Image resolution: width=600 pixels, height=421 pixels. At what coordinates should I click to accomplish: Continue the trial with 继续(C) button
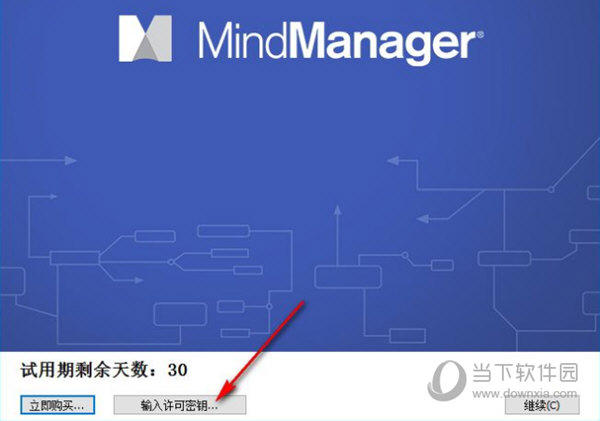(x=542, y=405)
